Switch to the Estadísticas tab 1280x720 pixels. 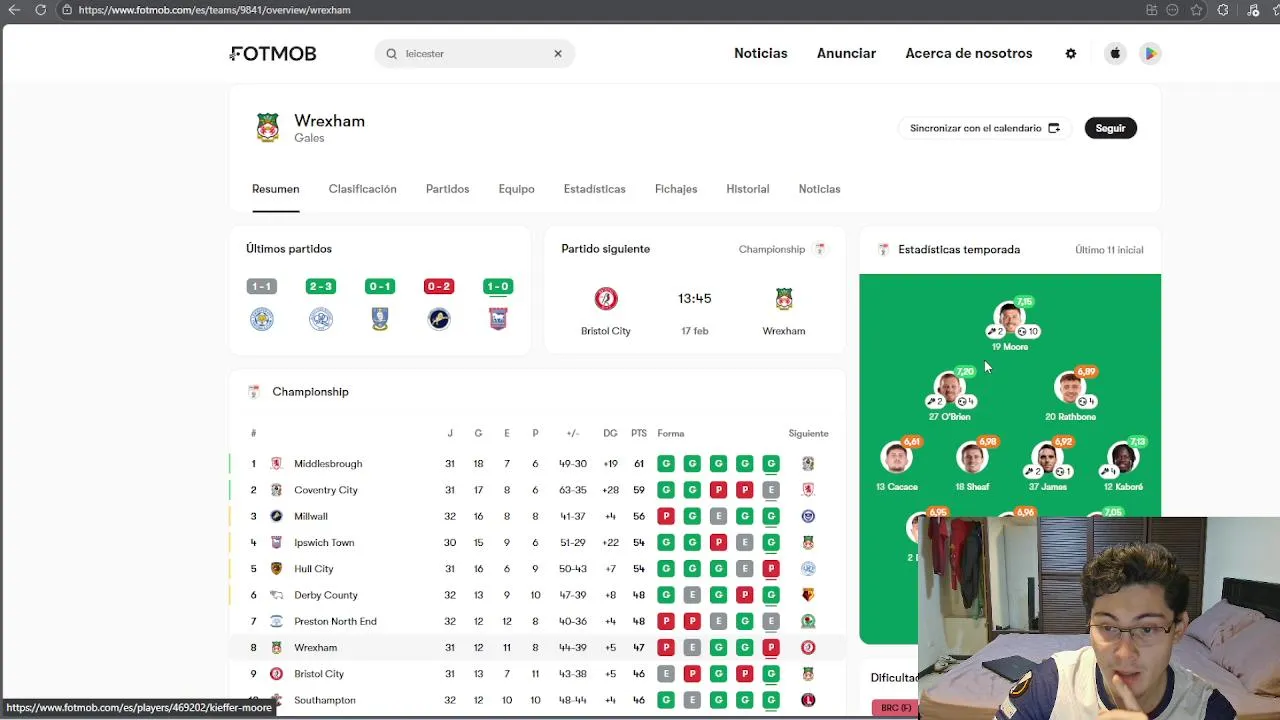pyautogui.click(x=594, y=189)
